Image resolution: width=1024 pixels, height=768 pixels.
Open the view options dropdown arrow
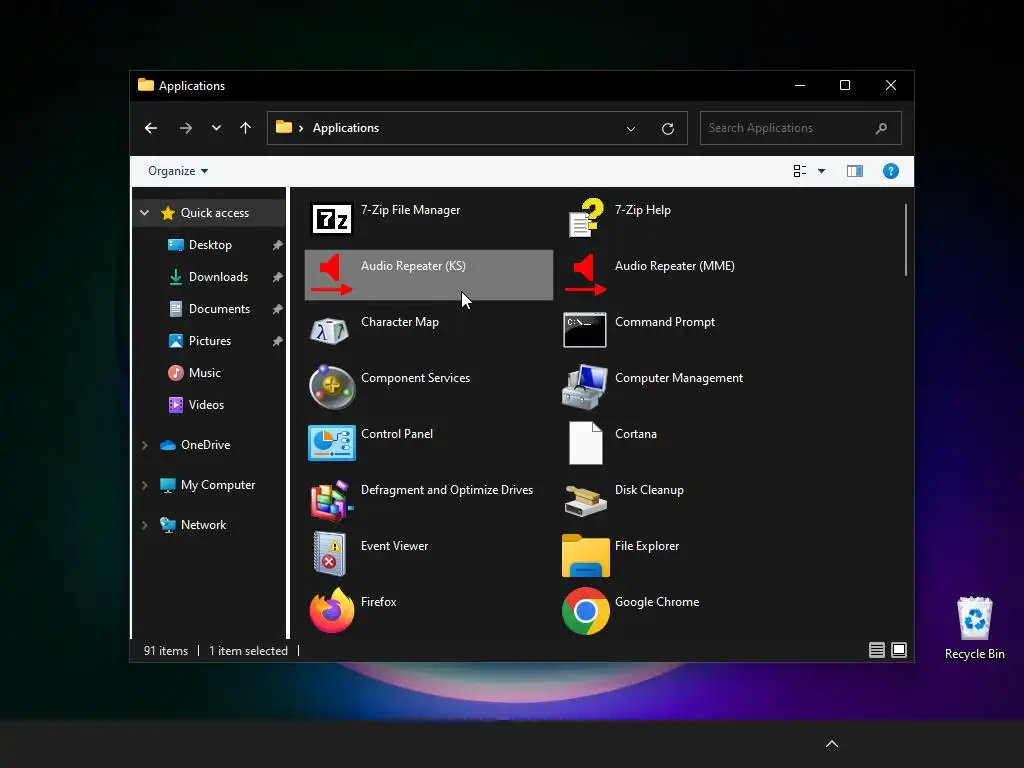tap(822, 171)
